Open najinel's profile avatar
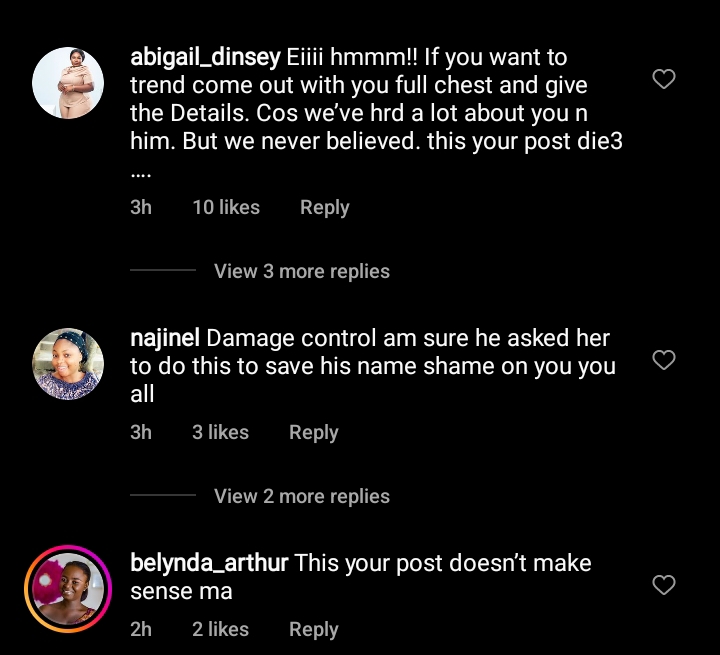 (69, 364)
